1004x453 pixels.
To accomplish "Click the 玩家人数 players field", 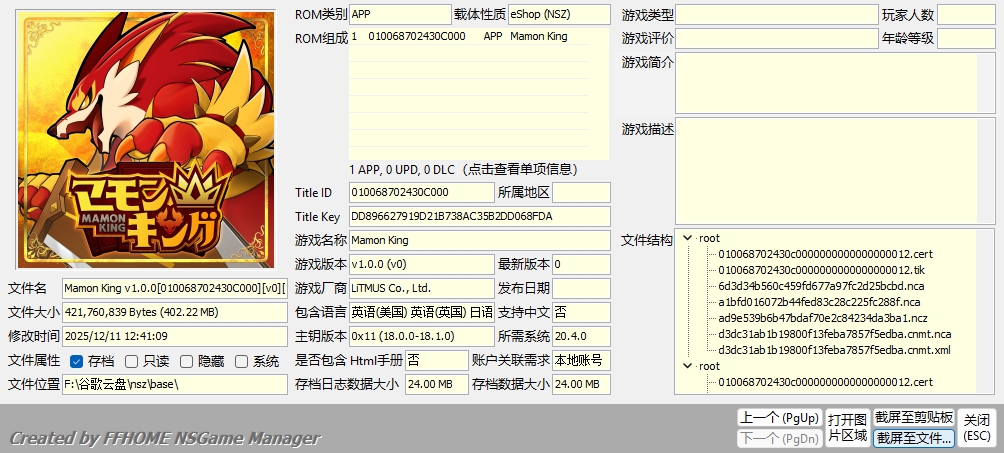I will click(x=966, y=14).
